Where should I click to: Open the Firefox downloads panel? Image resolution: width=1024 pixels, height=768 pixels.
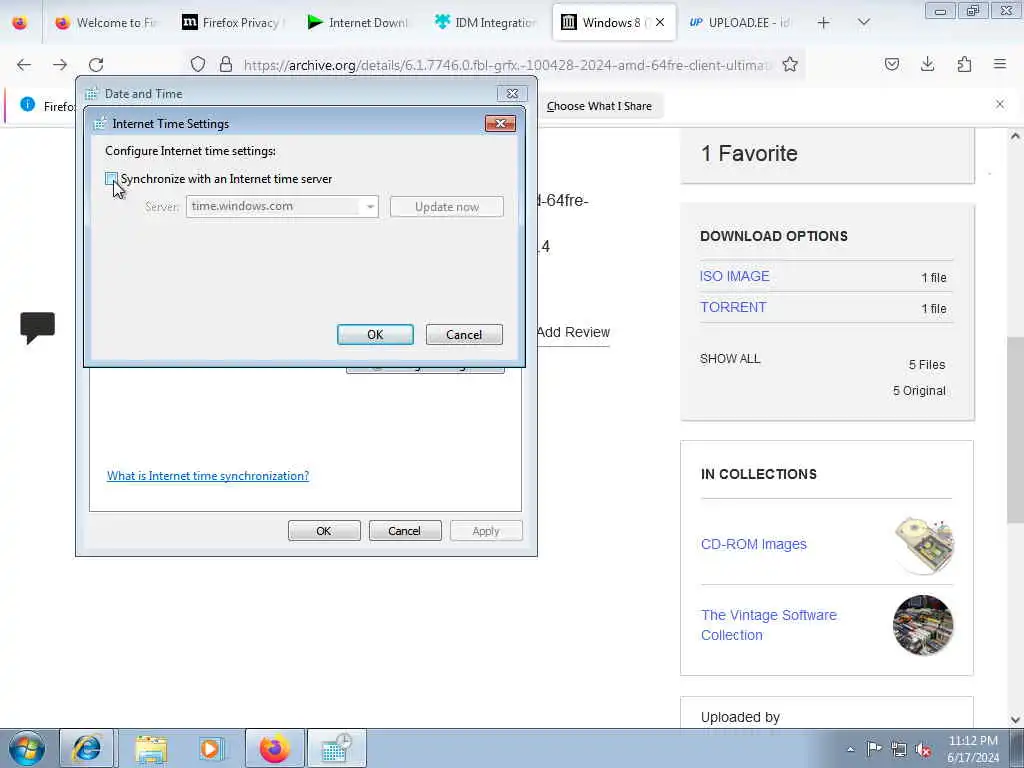coord(927,64)
